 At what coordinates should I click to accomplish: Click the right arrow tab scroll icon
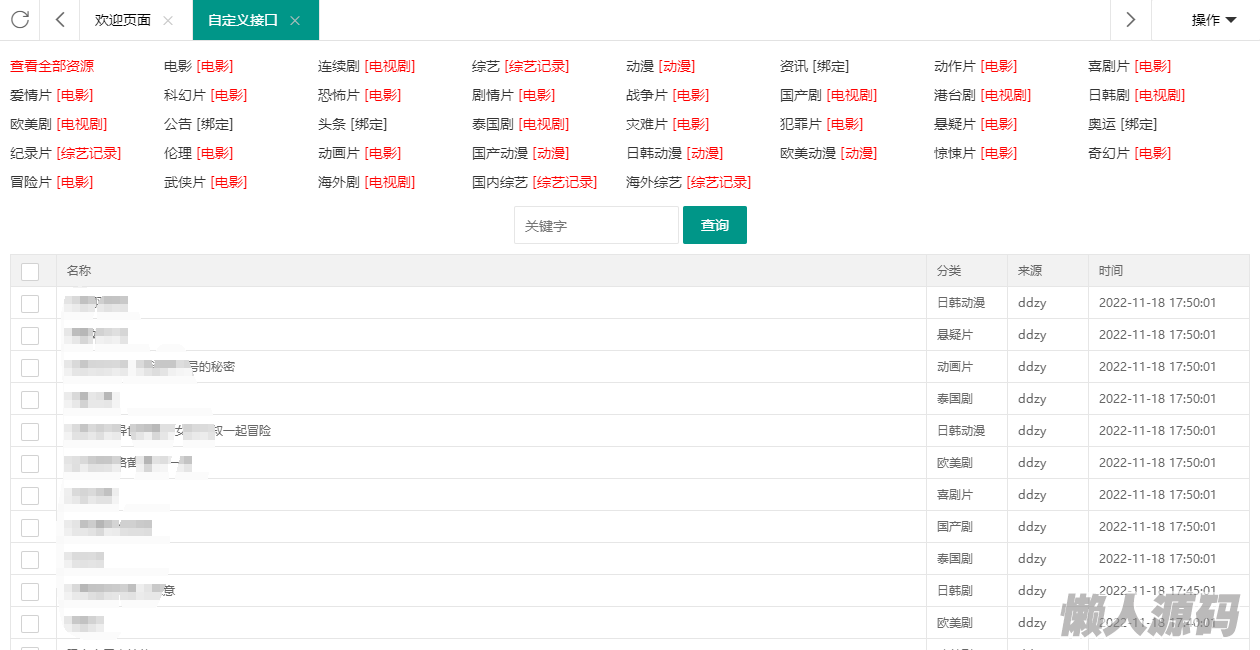coord(1130,20)
